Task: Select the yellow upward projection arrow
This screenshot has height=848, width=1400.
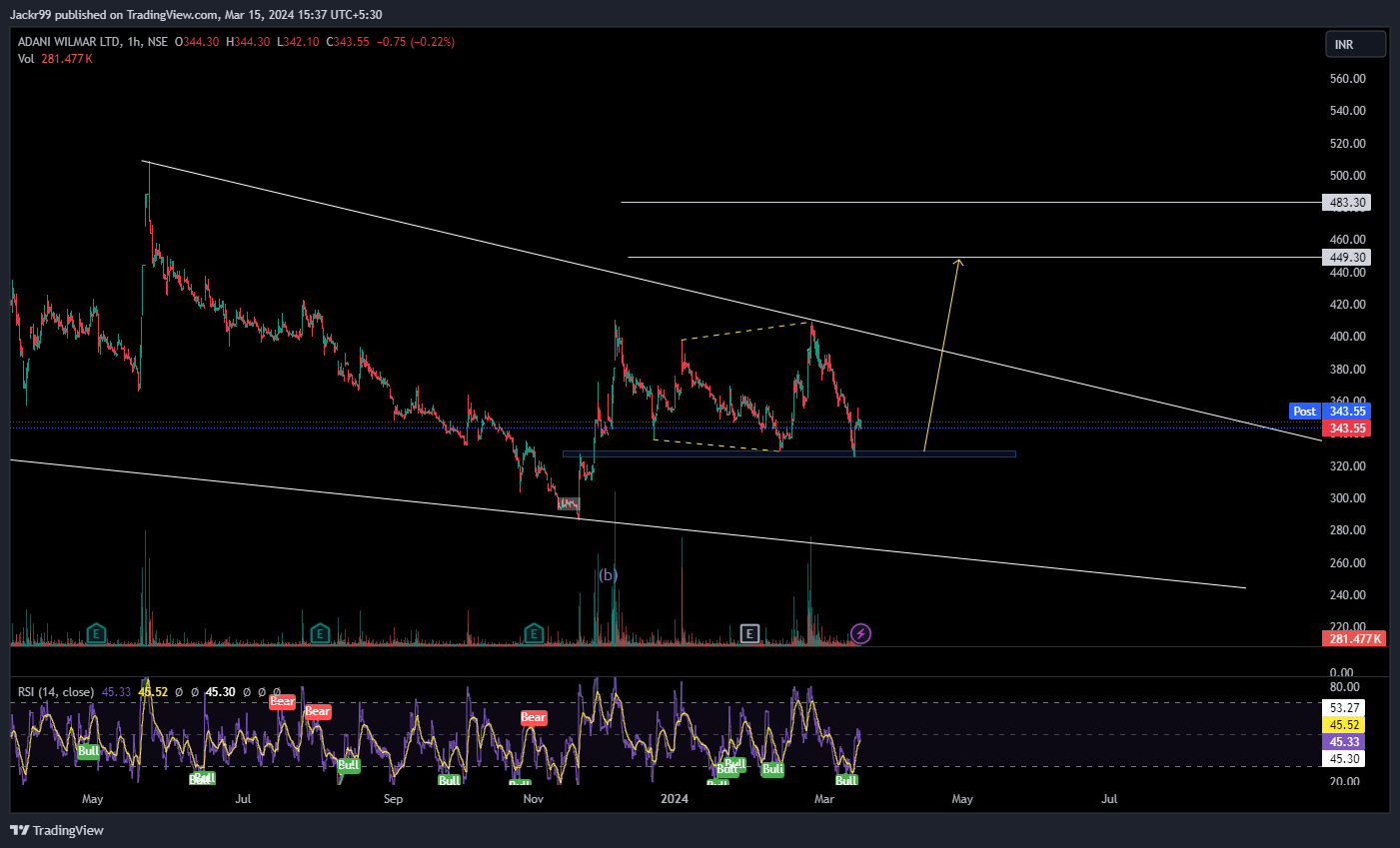Action: [941, 355]
